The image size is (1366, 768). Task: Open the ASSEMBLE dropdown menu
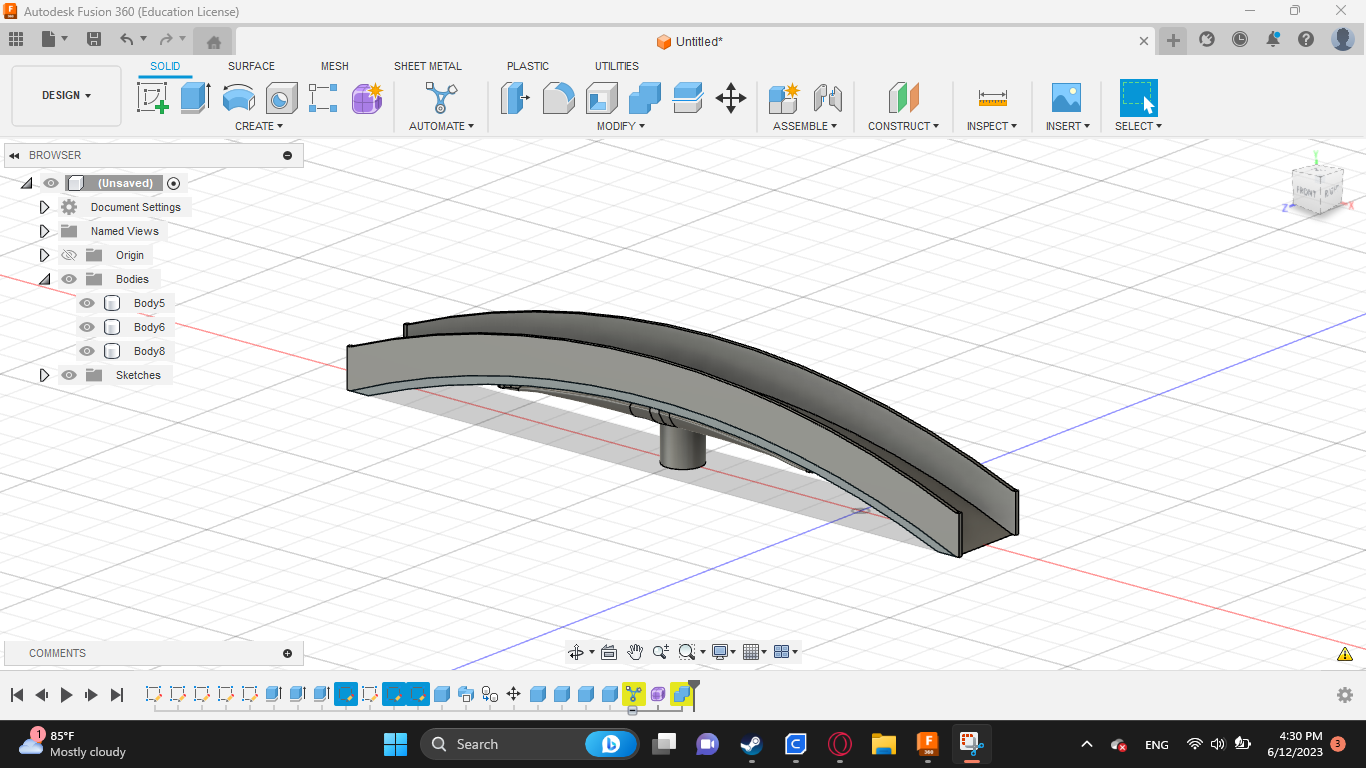point(805,126)
